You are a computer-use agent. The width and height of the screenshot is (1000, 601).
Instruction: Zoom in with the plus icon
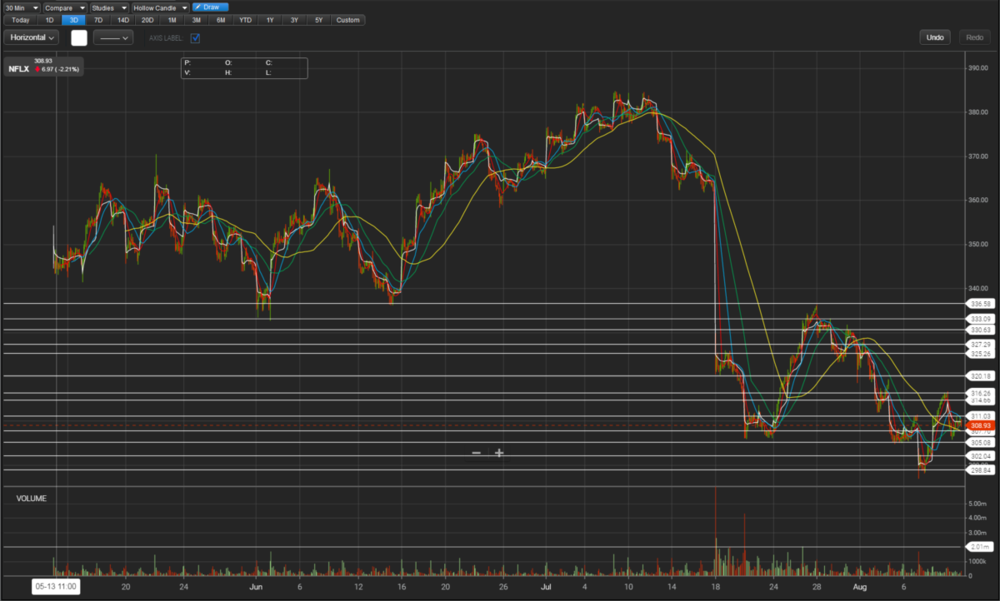tap(499, 453)
